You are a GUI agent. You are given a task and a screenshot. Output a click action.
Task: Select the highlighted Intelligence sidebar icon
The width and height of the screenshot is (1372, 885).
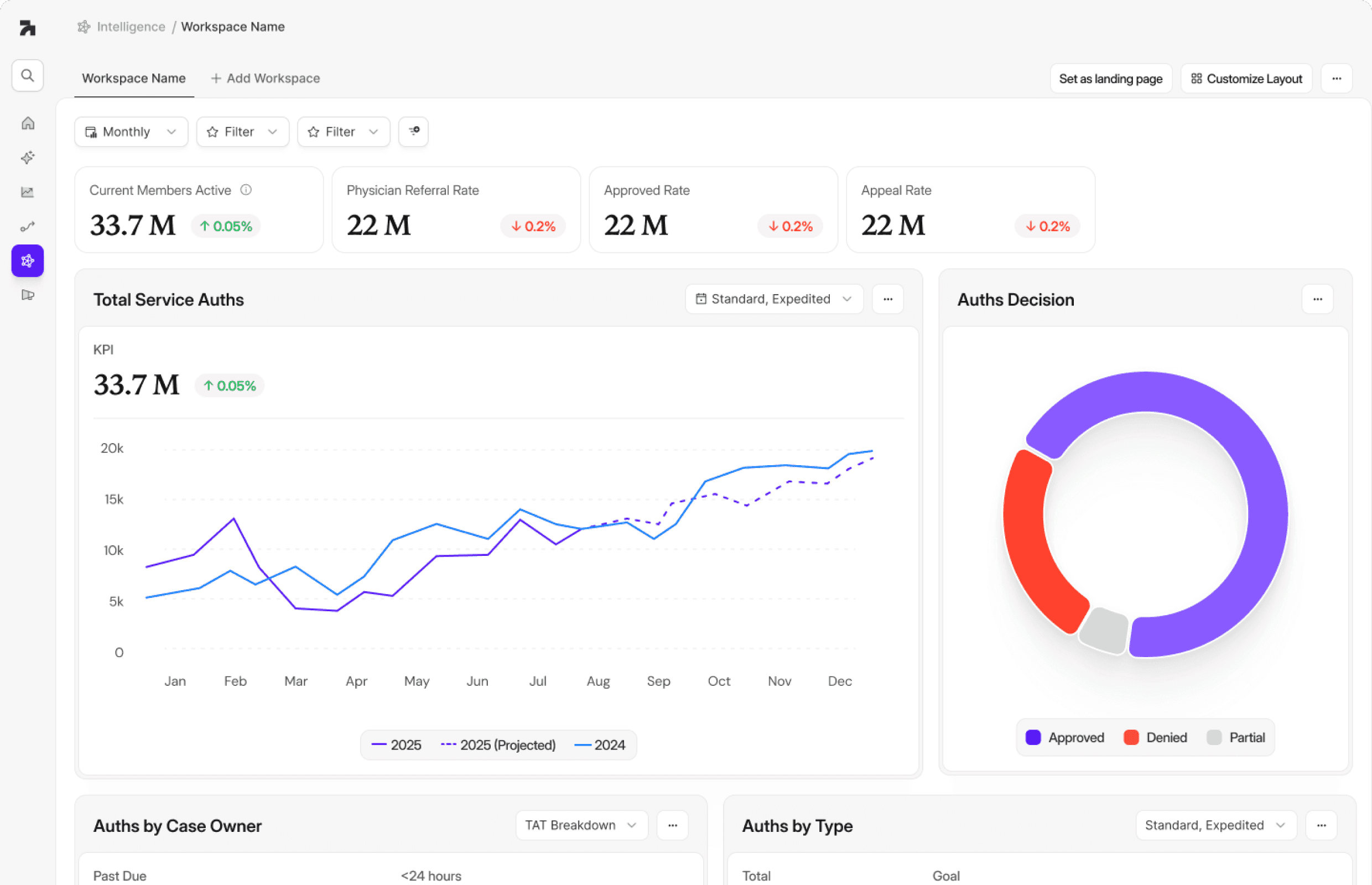click(28, 261)
